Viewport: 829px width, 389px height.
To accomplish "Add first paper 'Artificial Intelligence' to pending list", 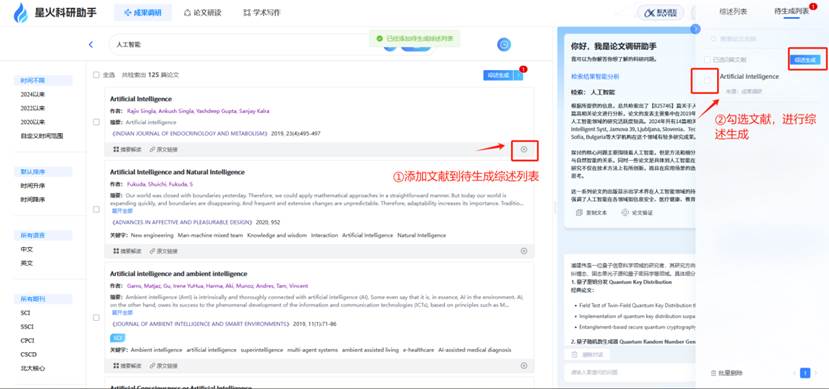I will point(524,150).
